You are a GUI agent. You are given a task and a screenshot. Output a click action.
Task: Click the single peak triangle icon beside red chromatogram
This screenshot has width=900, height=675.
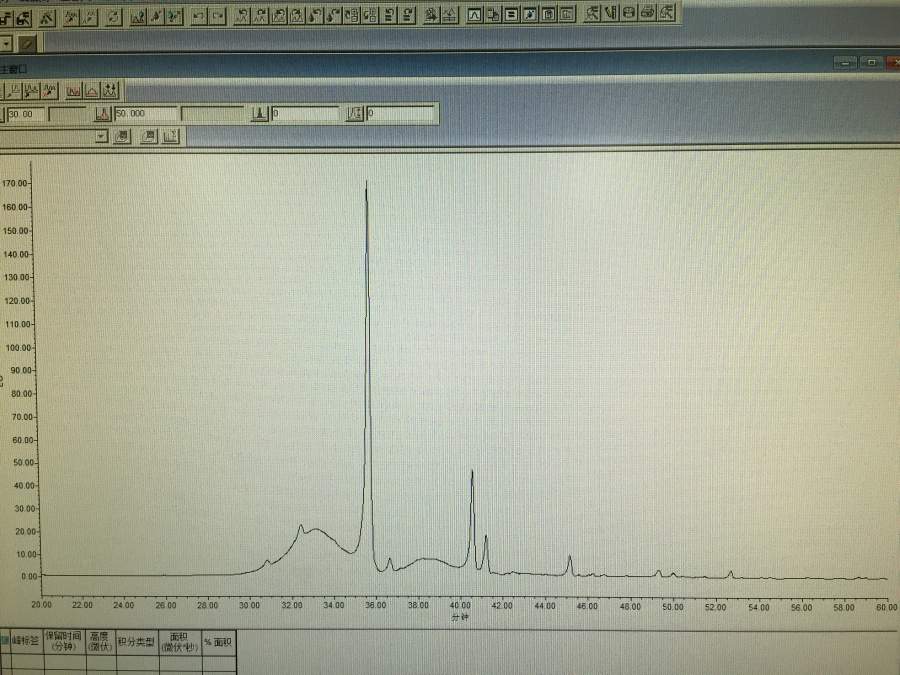pyautogui.click(x=92, y=91)
